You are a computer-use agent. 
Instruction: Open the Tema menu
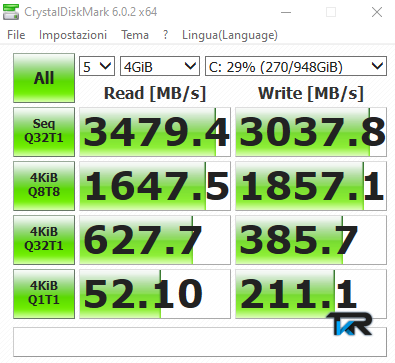(135, 35)
